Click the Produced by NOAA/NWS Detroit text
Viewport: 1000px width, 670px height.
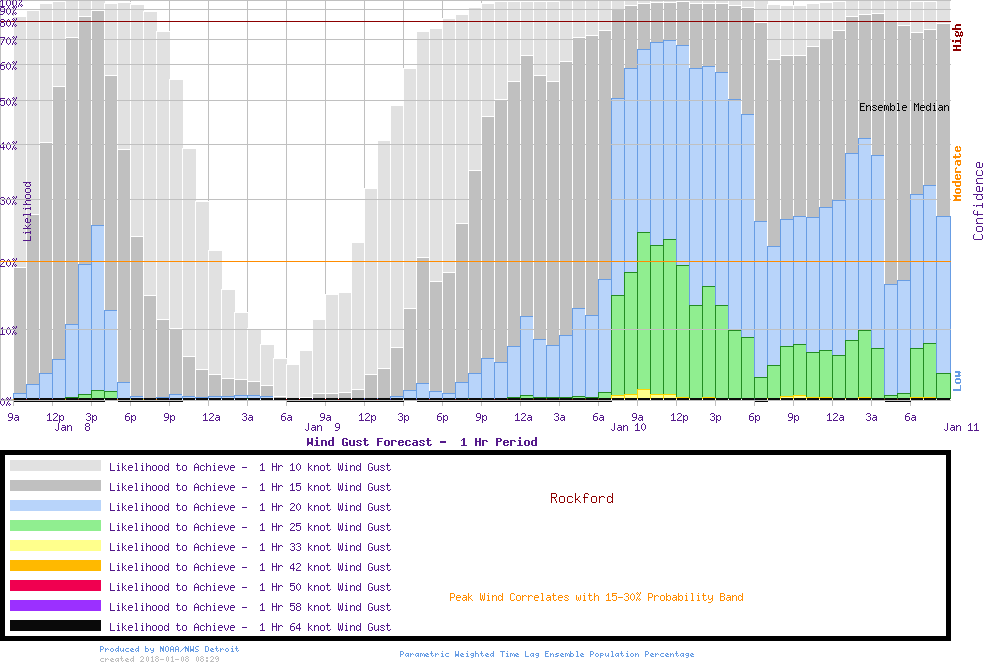click(x=169, y=649)
